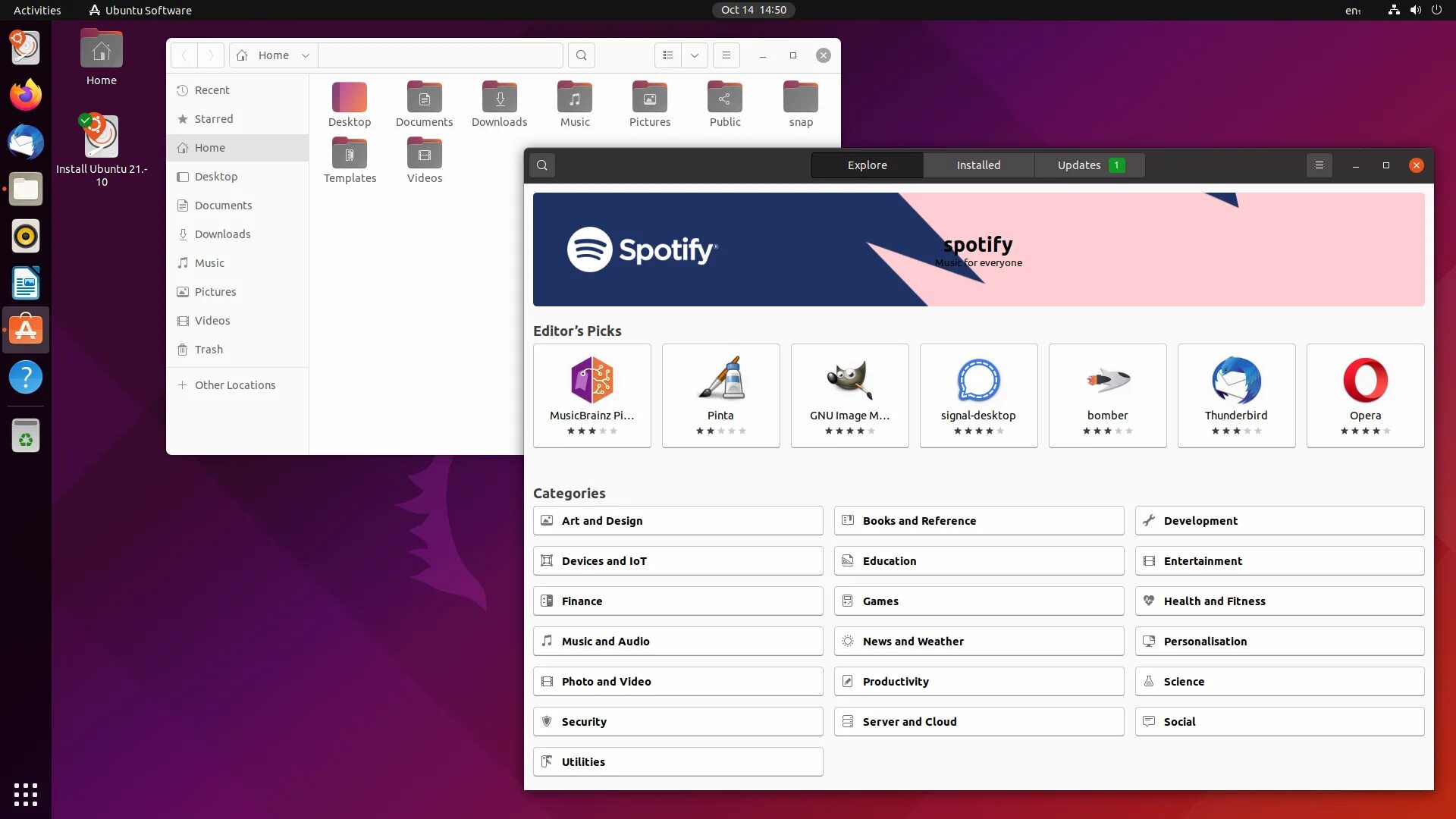Click the Spotify featured banner
The height and width of the screenshot is (819, 1456).
(978, 249)
